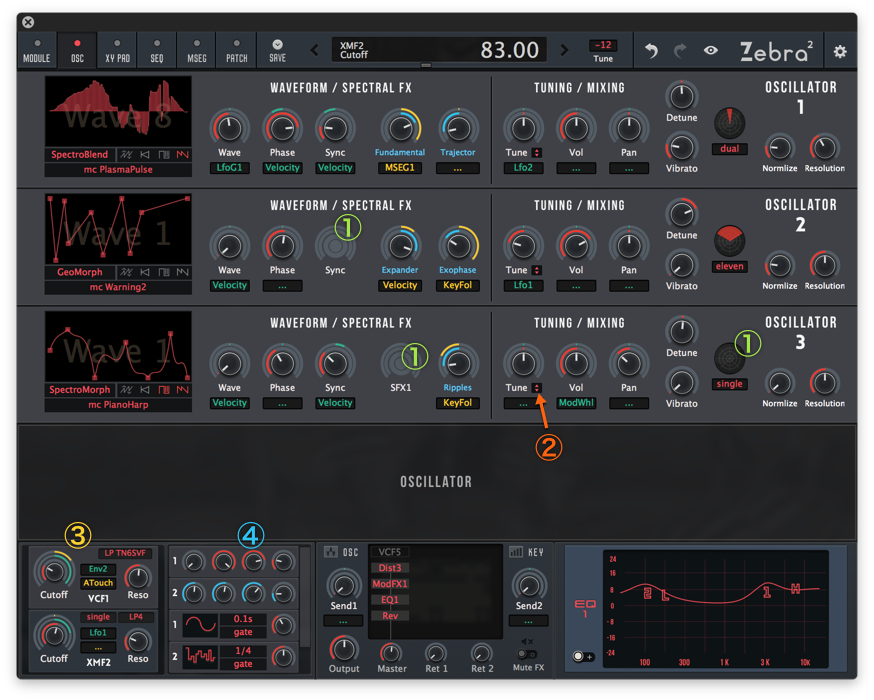Select the L low-shelf node in the EQ
Image resolution: width=874 pixels, height=700 pixels.
[665, 595]
